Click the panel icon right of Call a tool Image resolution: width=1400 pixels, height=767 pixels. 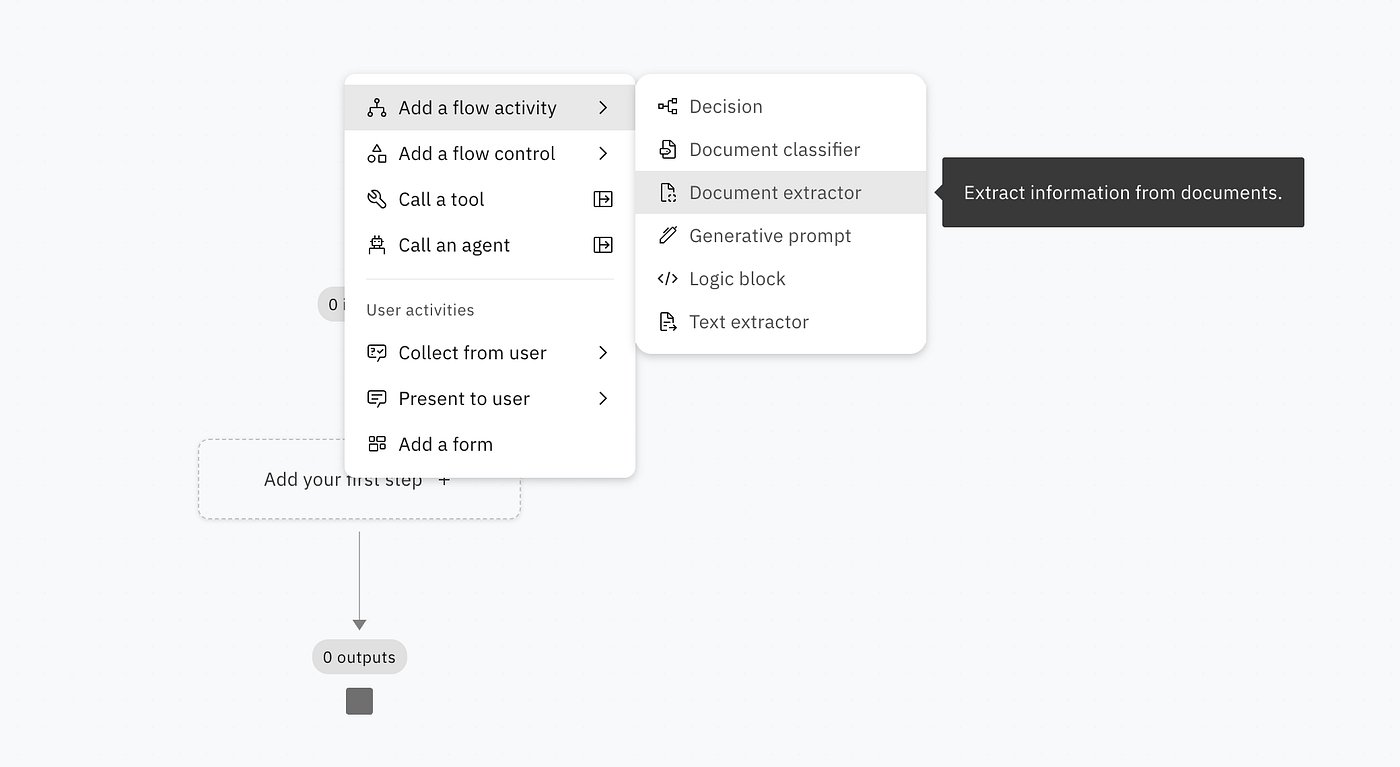click(x=603, y=199)
